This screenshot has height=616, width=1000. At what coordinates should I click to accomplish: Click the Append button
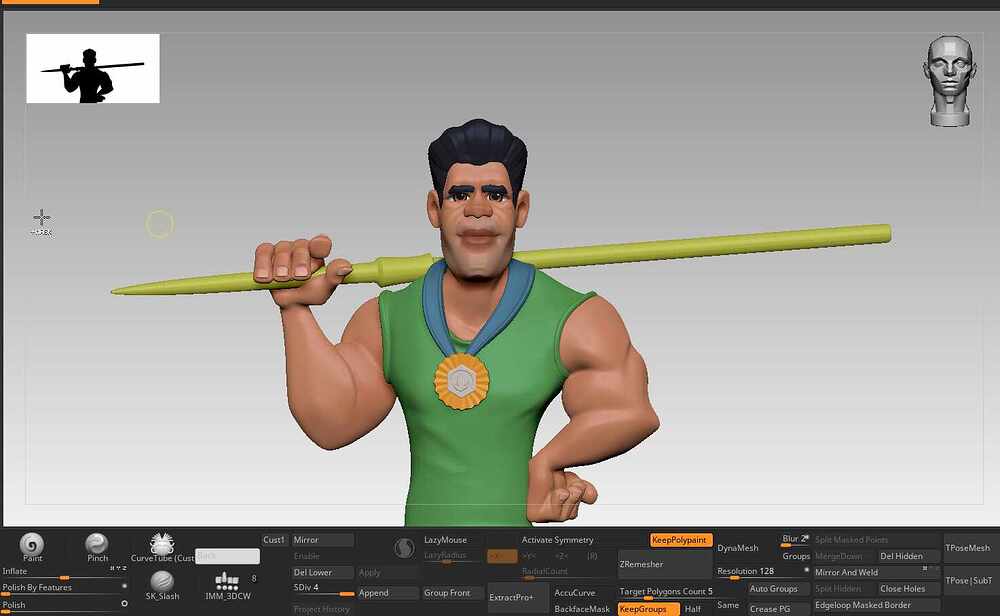[388, 593]
